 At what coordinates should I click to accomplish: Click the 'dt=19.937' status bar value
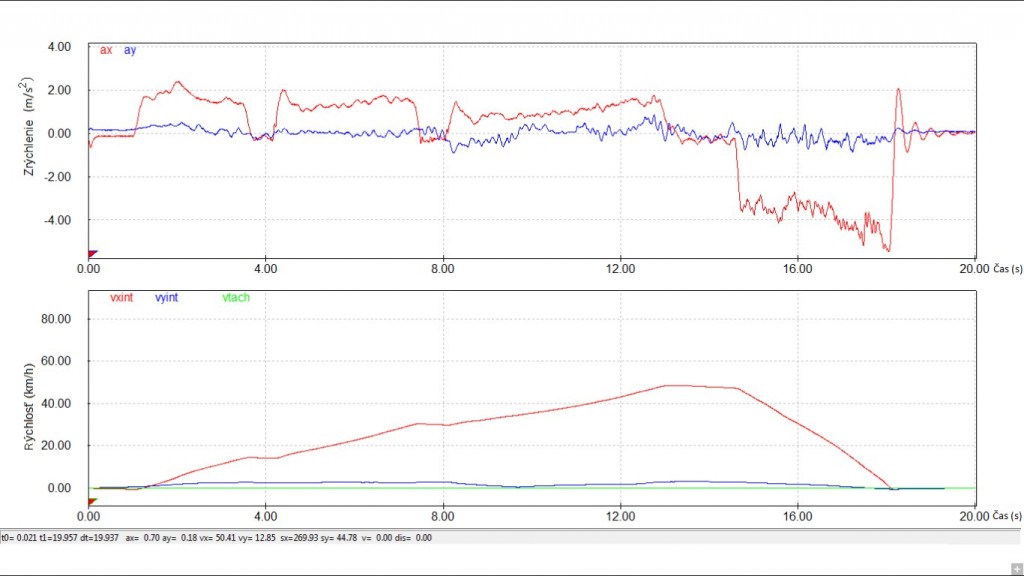point(99,538)
